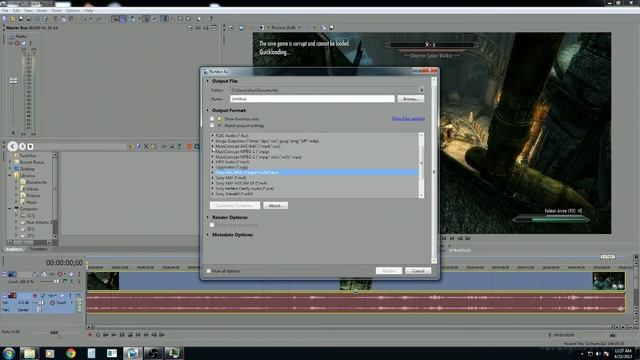This screenshot has width=640, height=360.
Task: Click the timecode display
Action: pos(64,263)
